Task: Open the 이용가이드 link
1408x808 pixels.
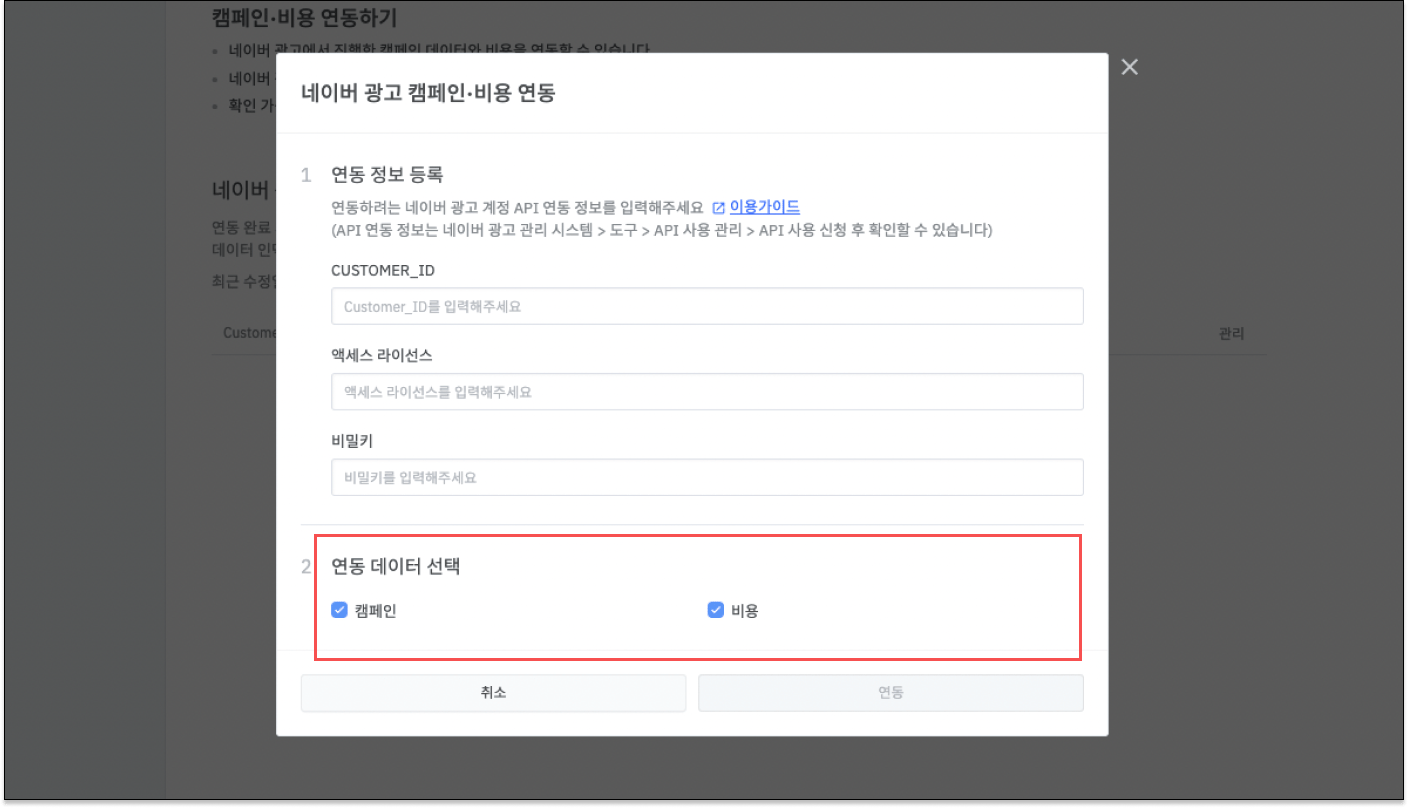Action: (x=764, y=207)
